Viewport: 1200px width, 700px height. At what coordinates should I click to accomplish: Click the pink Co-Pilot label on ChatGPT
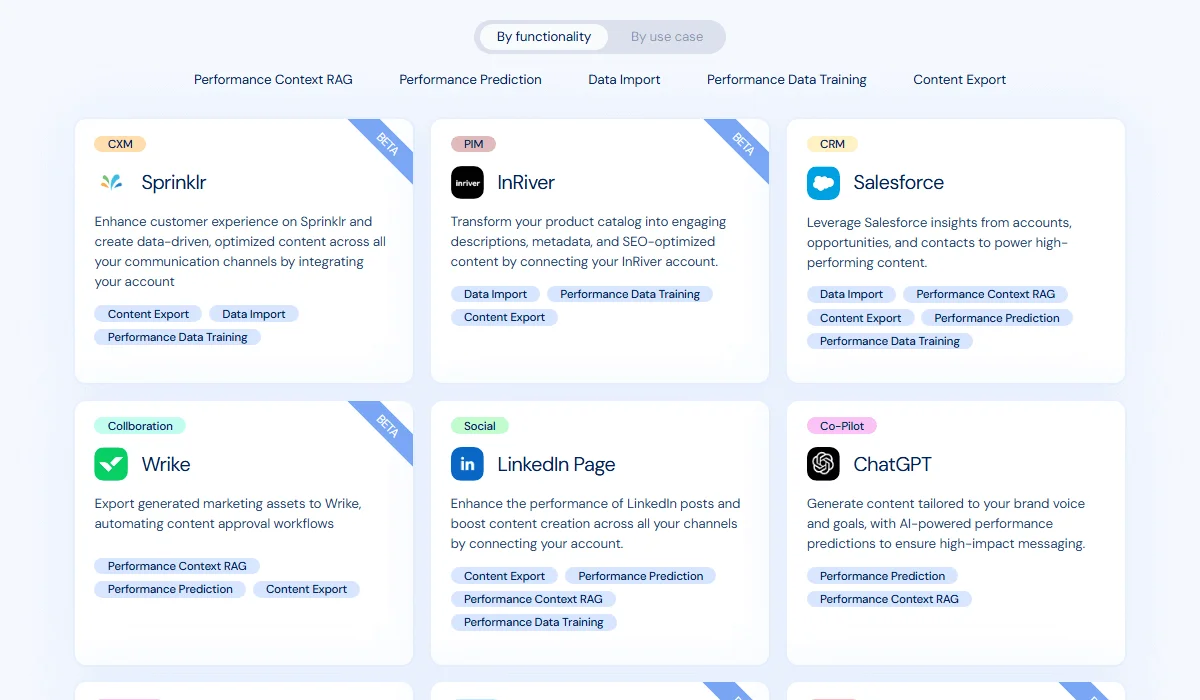point(841,425)
